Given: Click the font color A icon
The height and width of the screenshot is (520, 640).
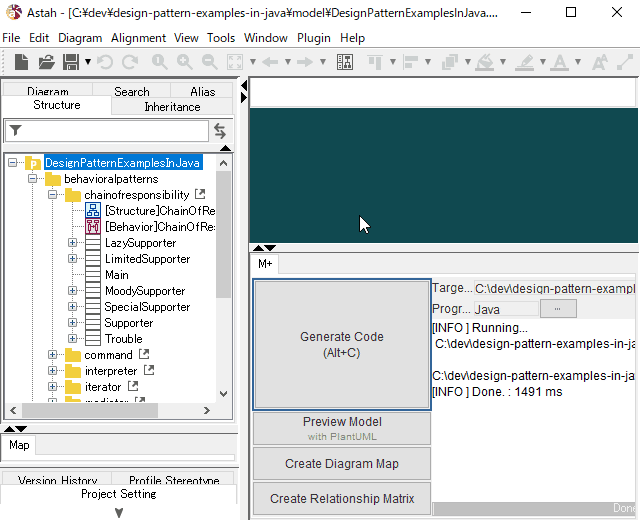Looking at the screenshot, I should point(560,62).
